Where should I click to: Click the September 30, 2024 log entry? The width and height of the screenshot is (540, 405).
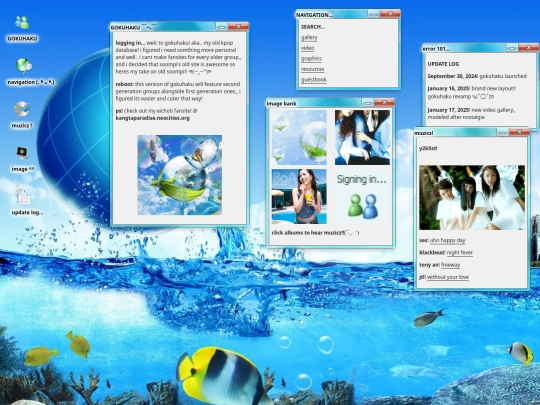477,76
